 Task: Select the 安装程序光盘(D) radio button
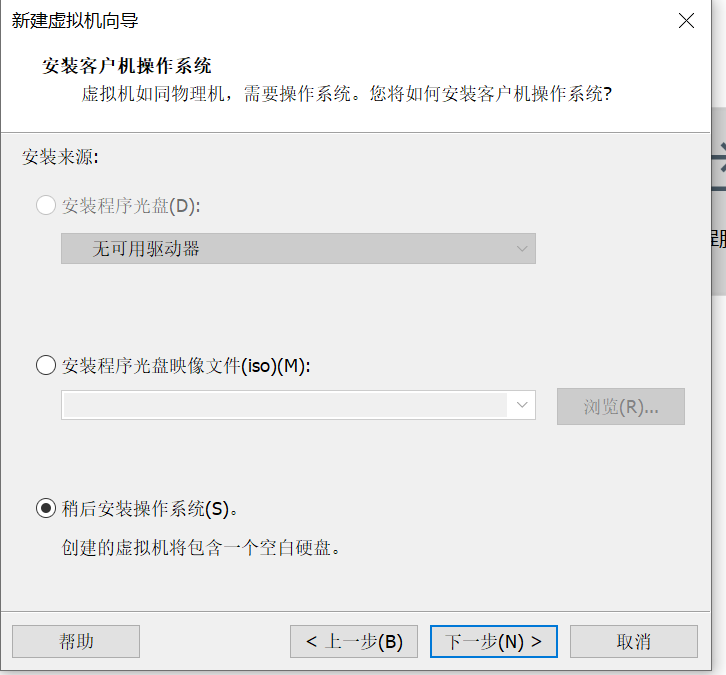tap(46, 206)
